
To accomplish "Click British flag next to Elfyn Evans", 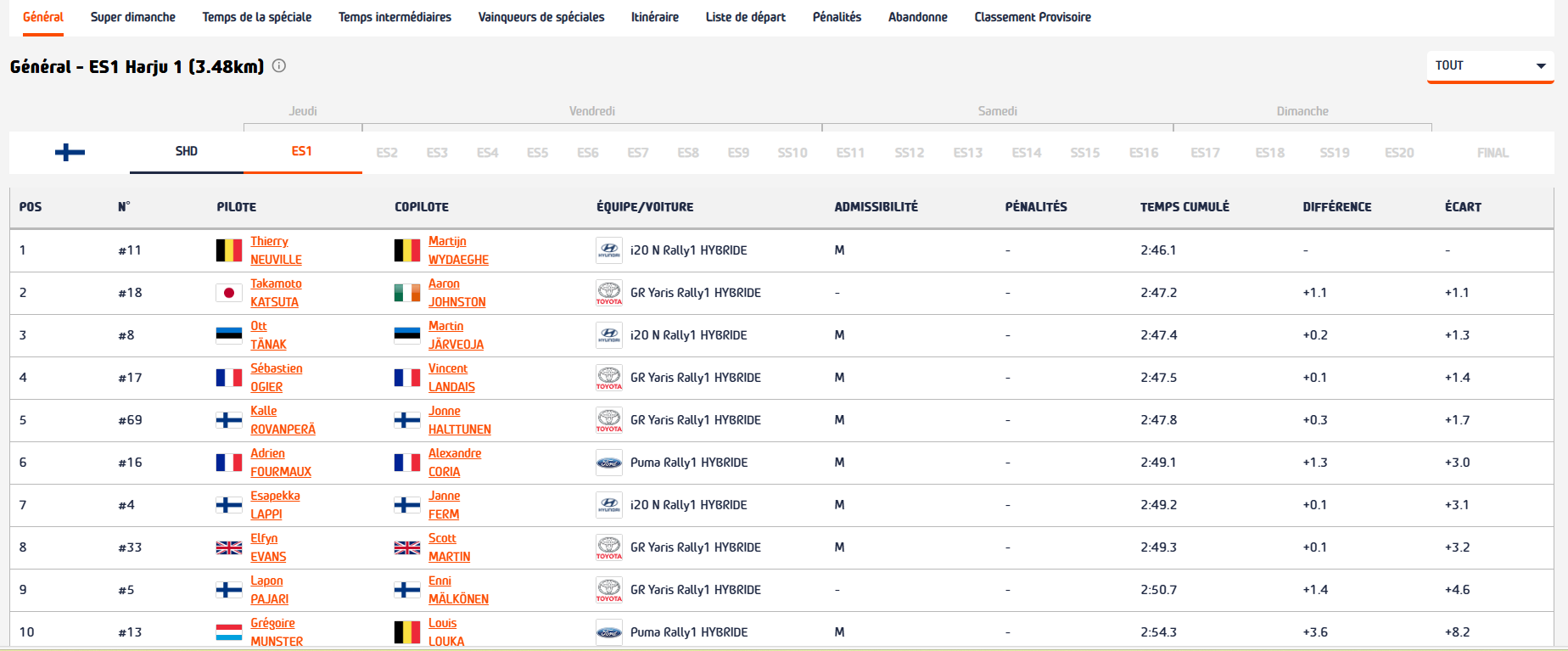I will (229, 547).
